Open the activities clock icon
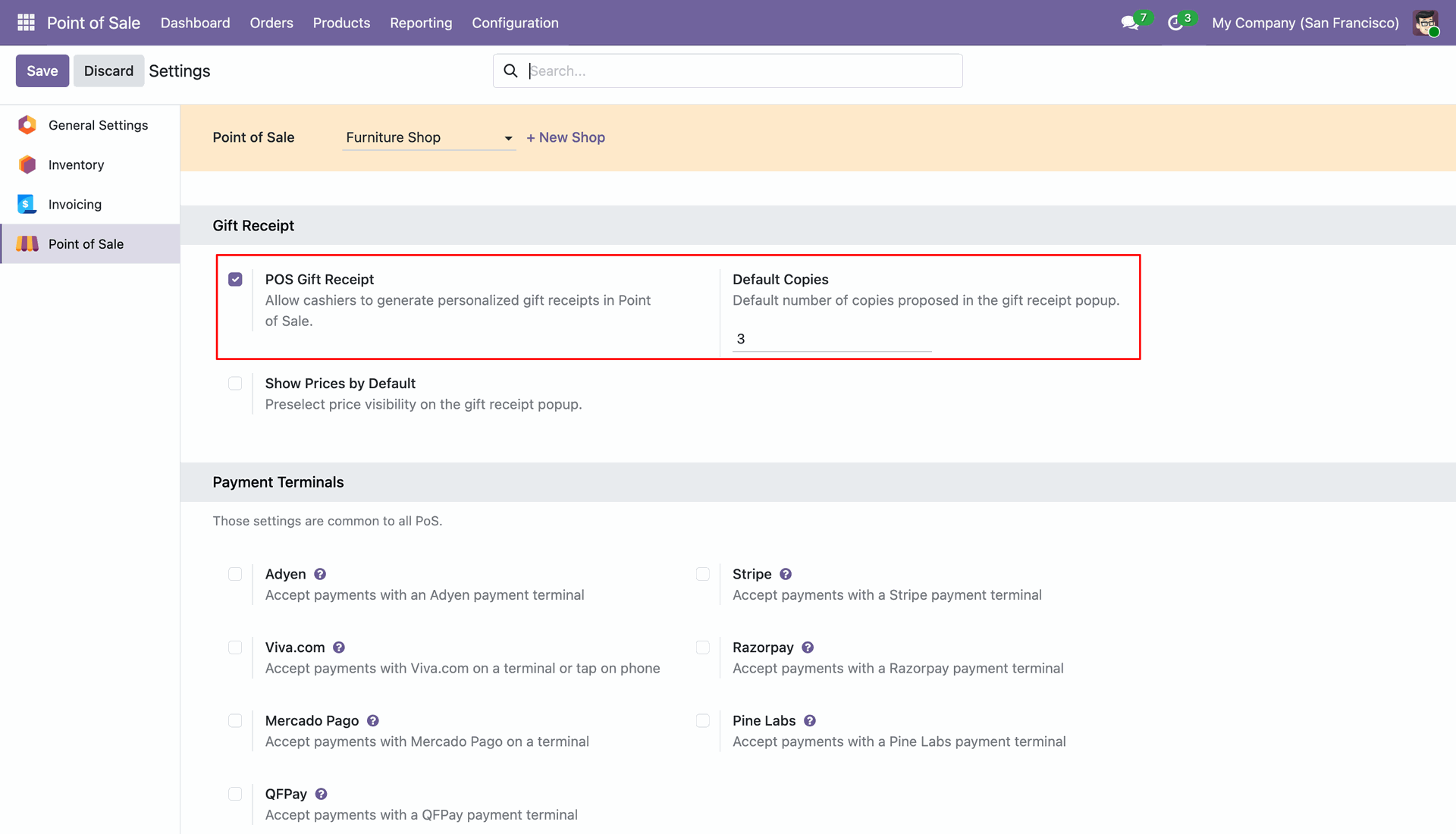The width and height of the screenshot is (1456, 834). pos(1175,23)
